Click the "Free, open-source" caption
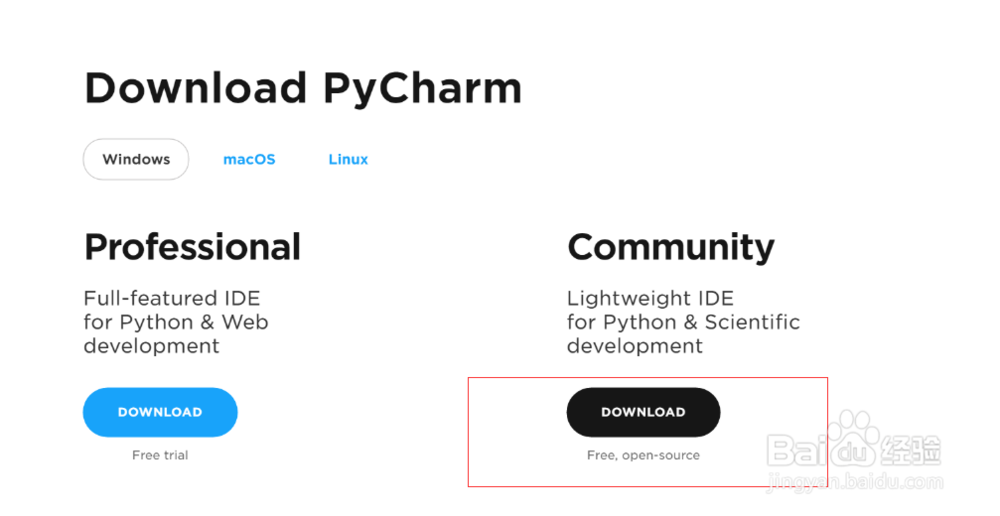 (643, 455)
